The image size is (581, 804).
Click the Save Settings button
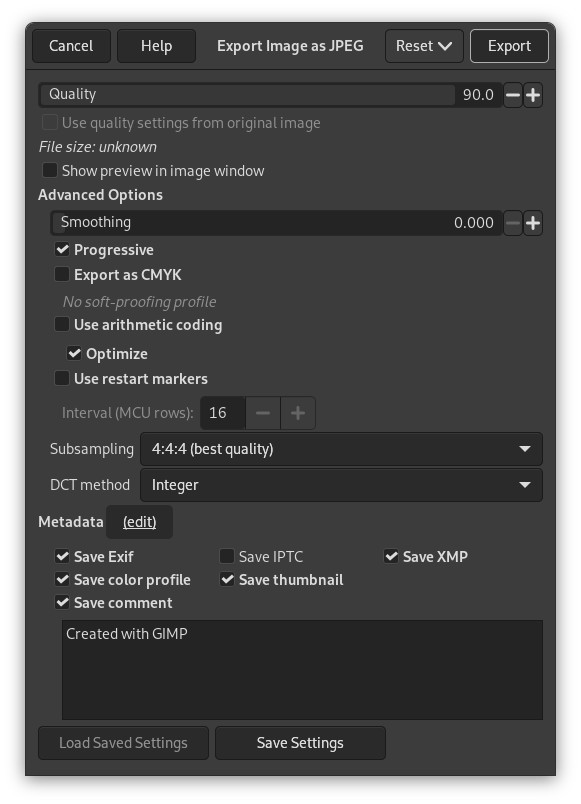coord(300,742)
